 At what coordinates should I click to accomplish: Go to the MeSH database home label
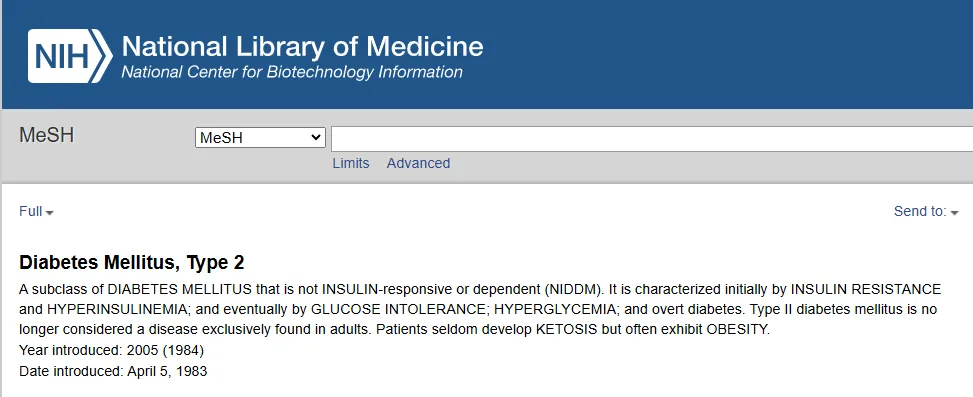point(47,135)
